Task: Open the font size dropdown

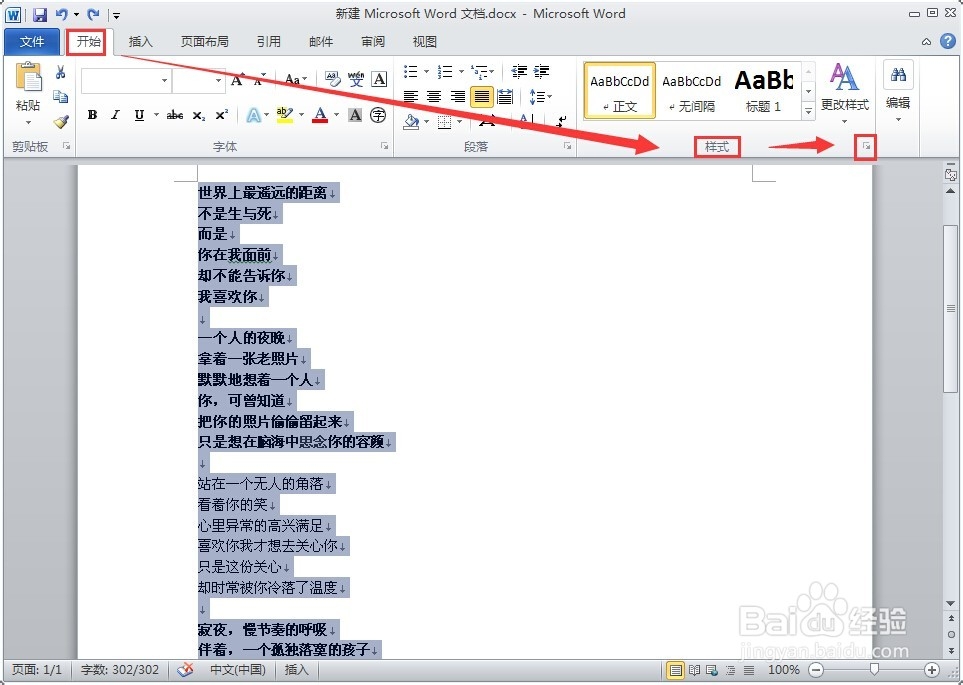Action: pos(218,80)
